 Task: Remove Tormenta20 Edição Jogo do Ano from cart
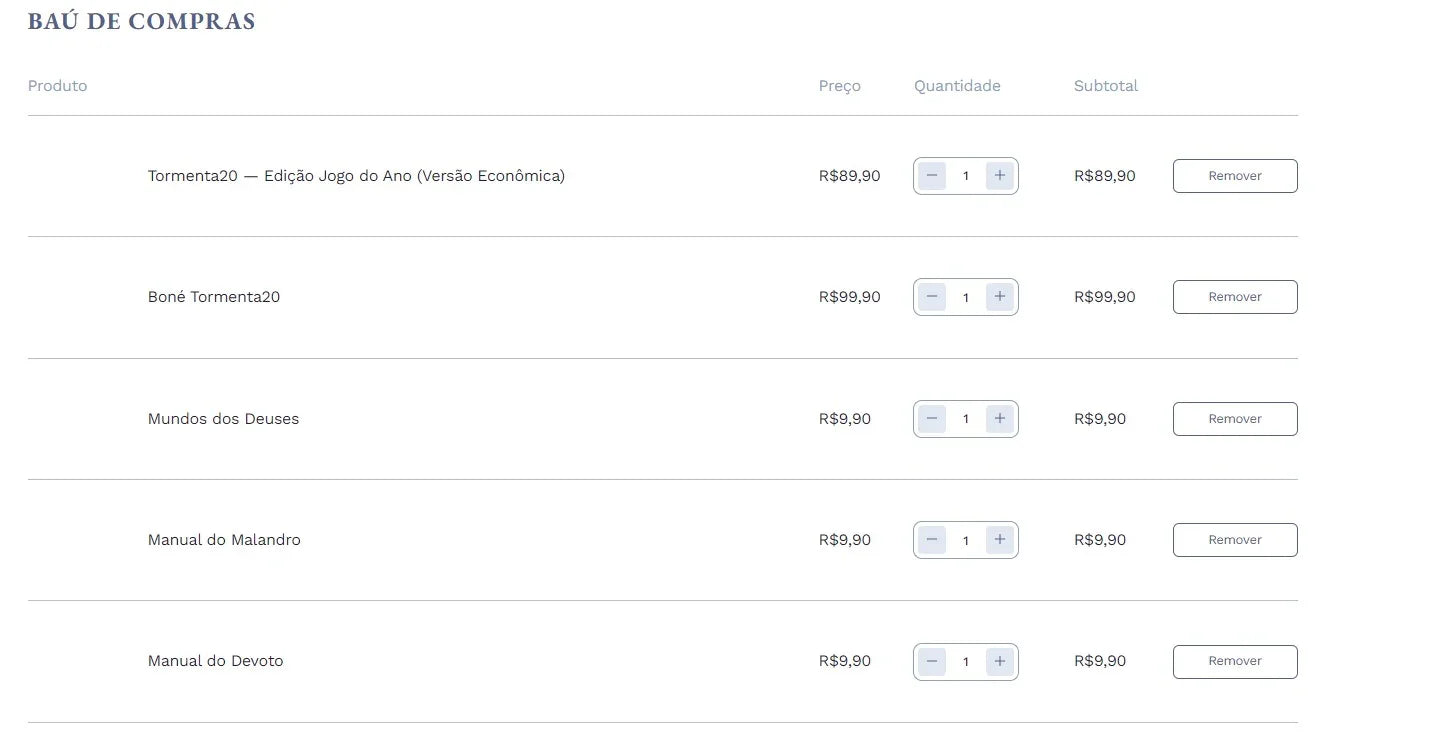tap(1235, 176)
